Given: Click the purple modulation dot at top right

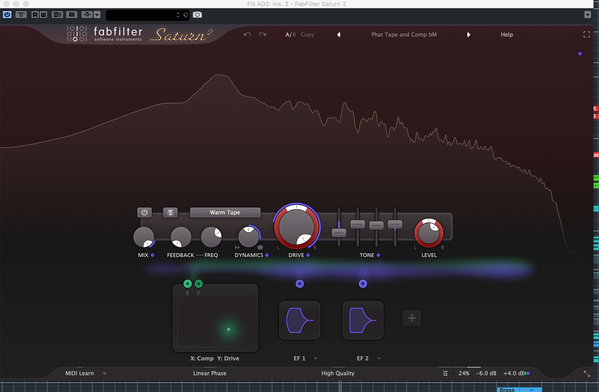Looking at the screenshot, I should pos(580,53).
